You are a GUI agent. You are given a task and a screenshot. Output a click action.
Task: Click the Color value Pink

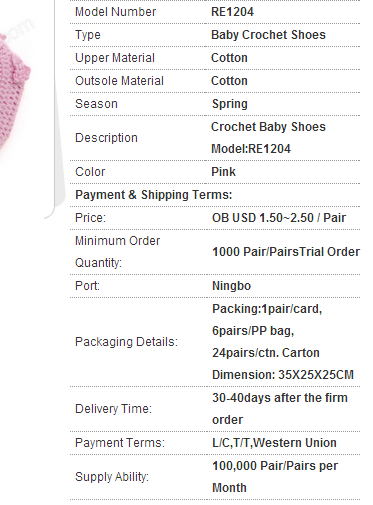coord(223,172)
